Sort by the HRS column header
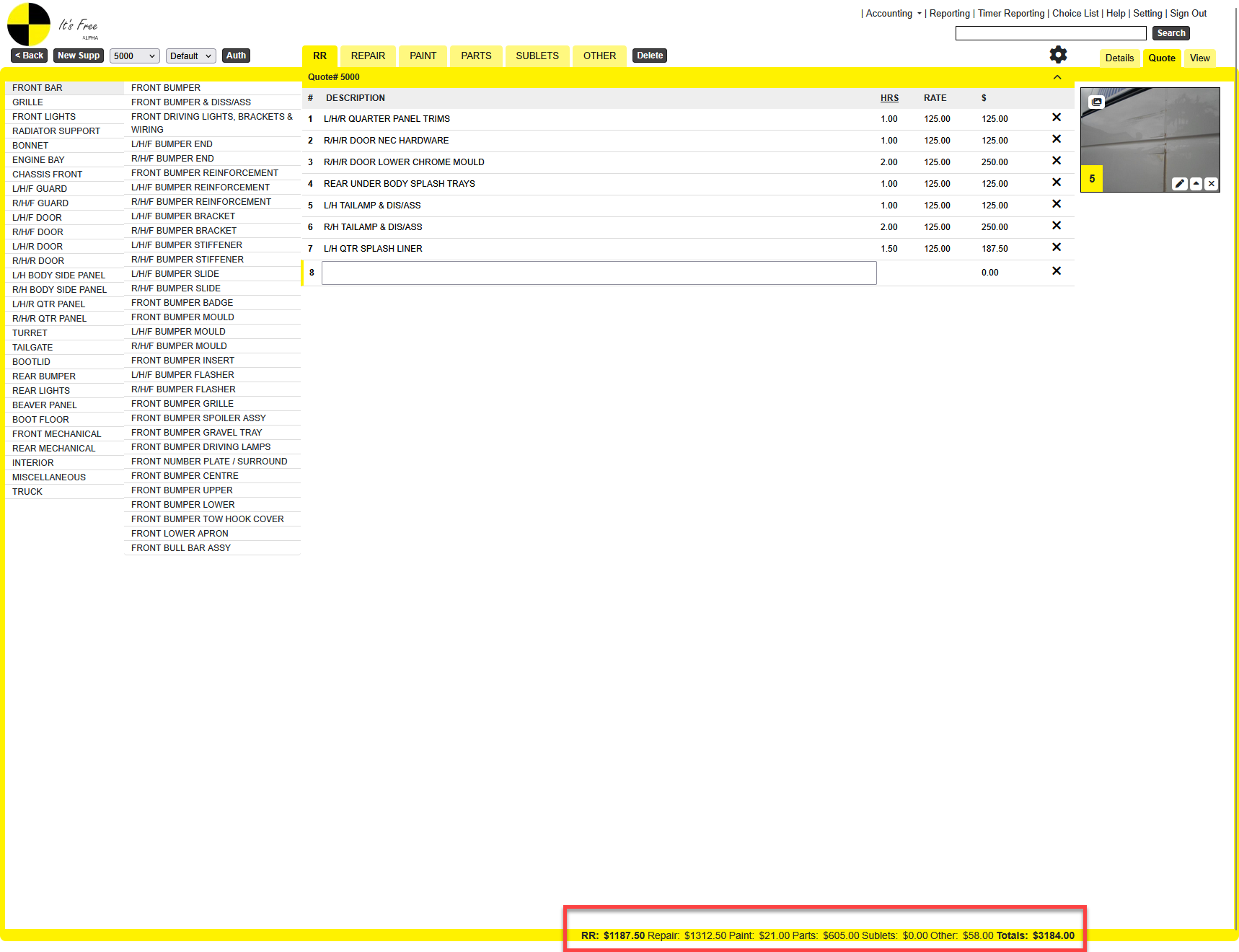Screen dimensions: 1239x952 (889, 98)
